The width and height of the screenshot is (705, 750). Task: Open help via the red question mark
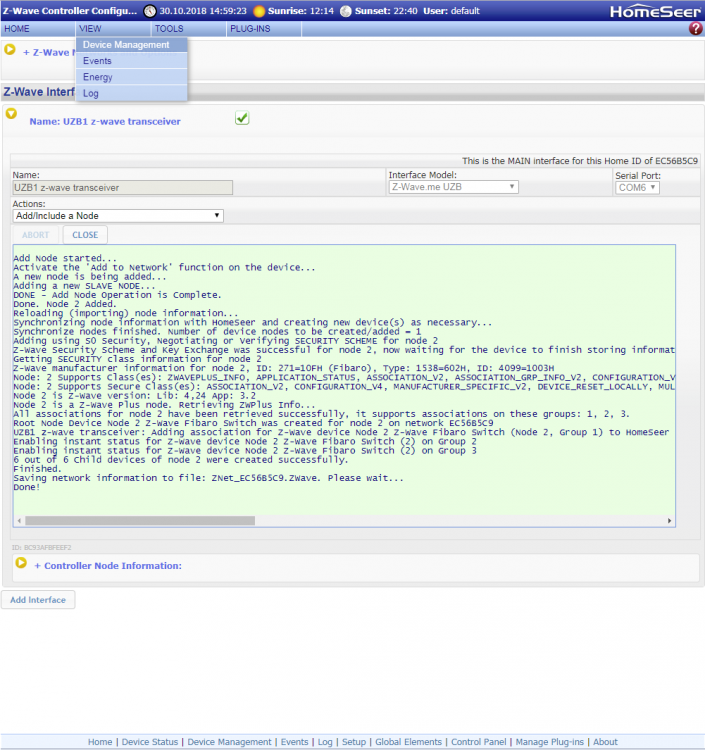(696, 29)
